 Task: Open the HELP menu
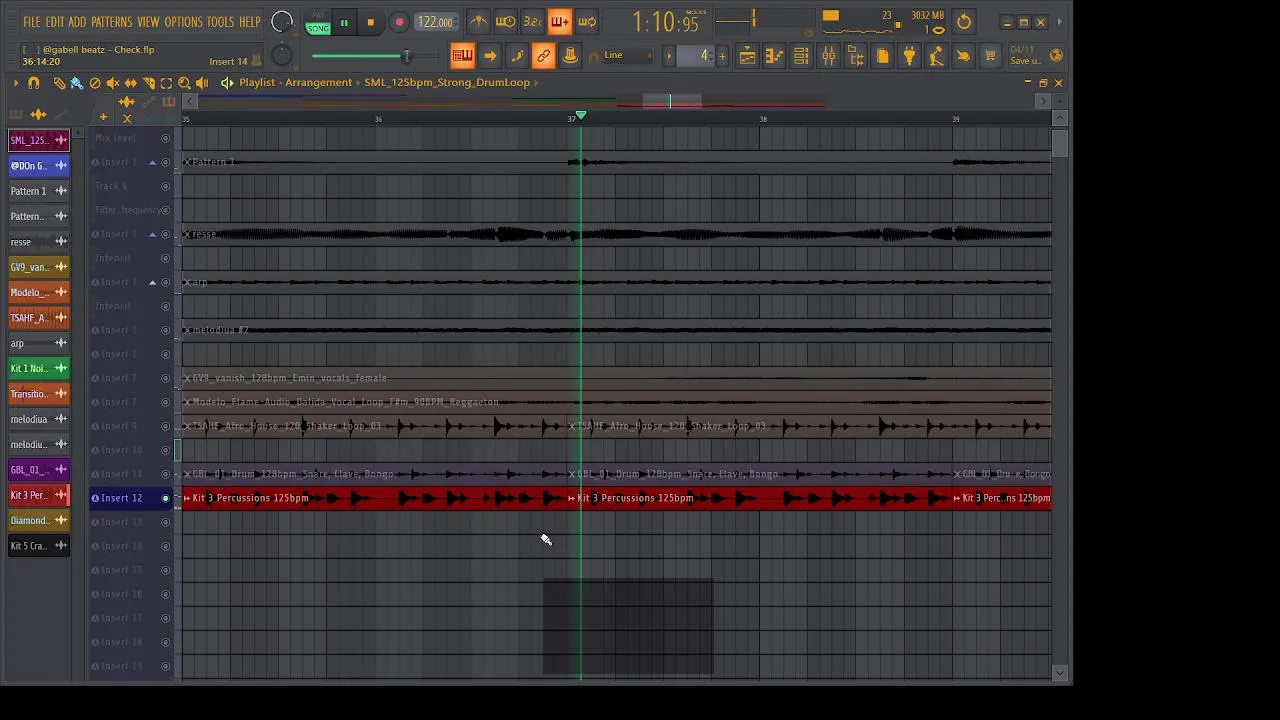click(x=249, y=22)
